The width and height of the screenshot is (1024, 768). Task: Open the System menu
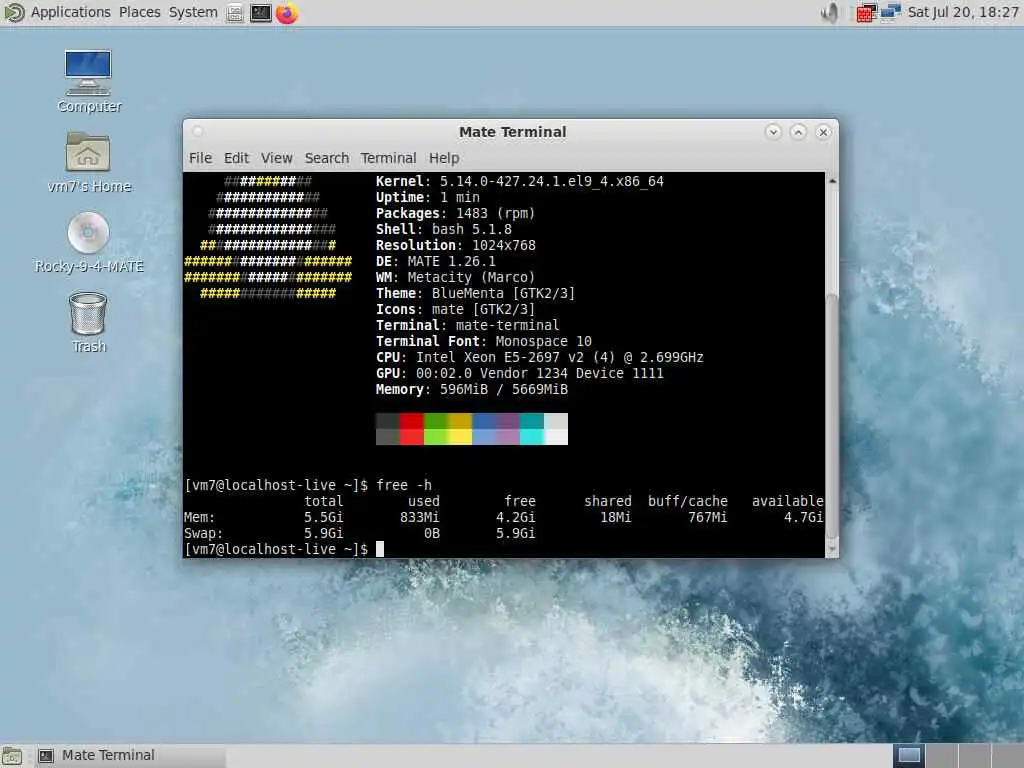[193, 12]
